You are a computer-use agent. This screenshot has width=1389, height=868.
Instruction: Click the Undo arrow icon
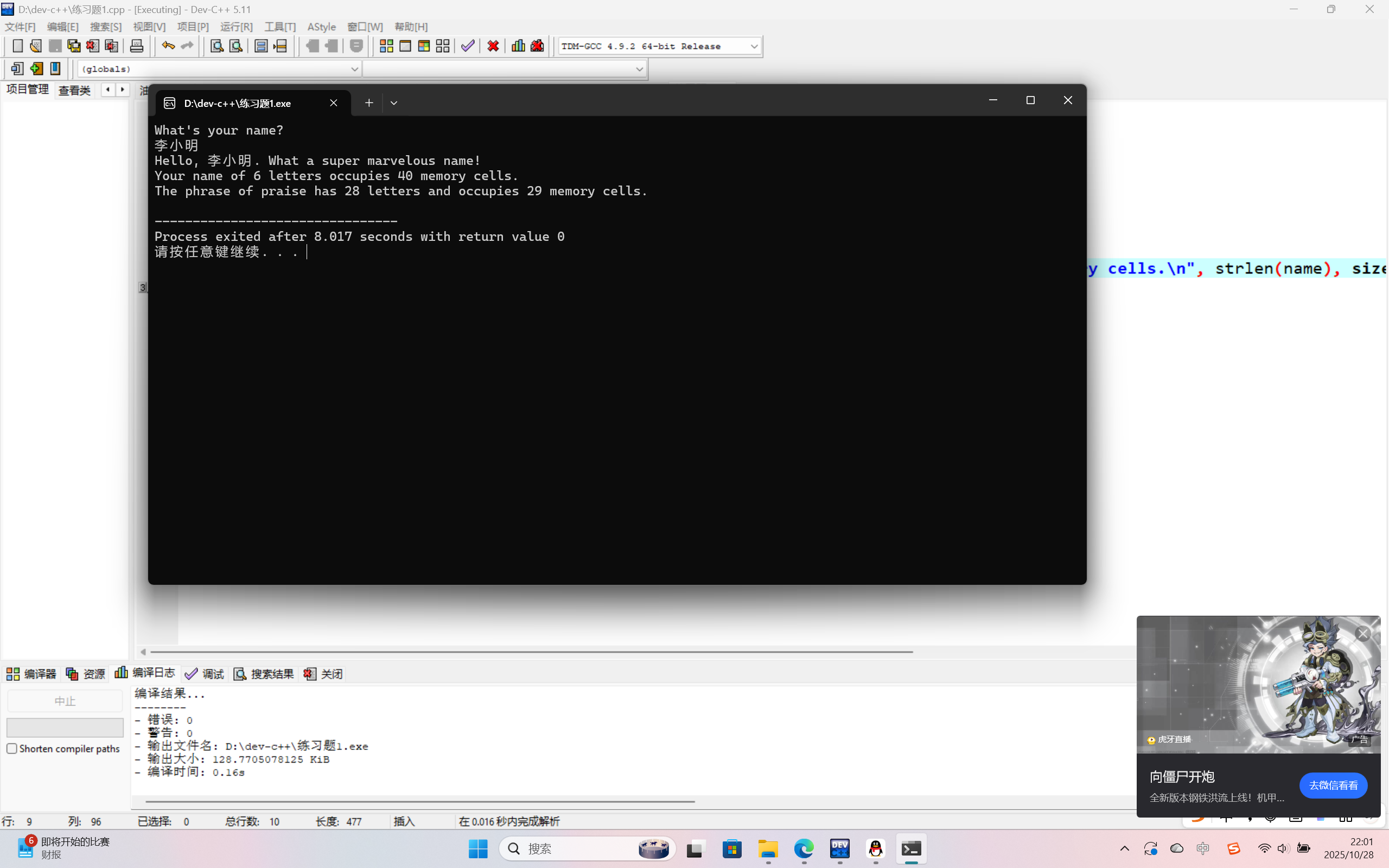coord(168,46)
